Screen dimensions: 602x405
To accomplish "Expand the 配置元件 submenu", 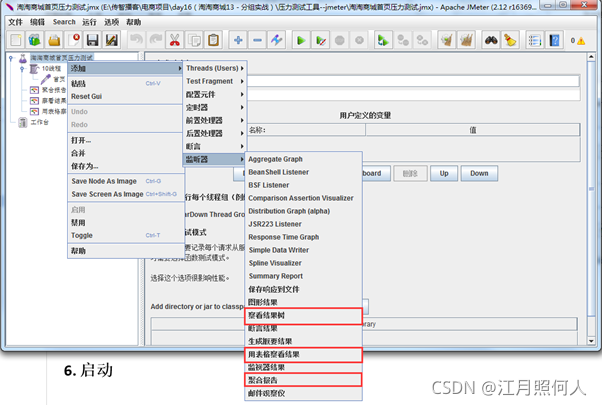I will pyautogui.click(x=215, y=94).
